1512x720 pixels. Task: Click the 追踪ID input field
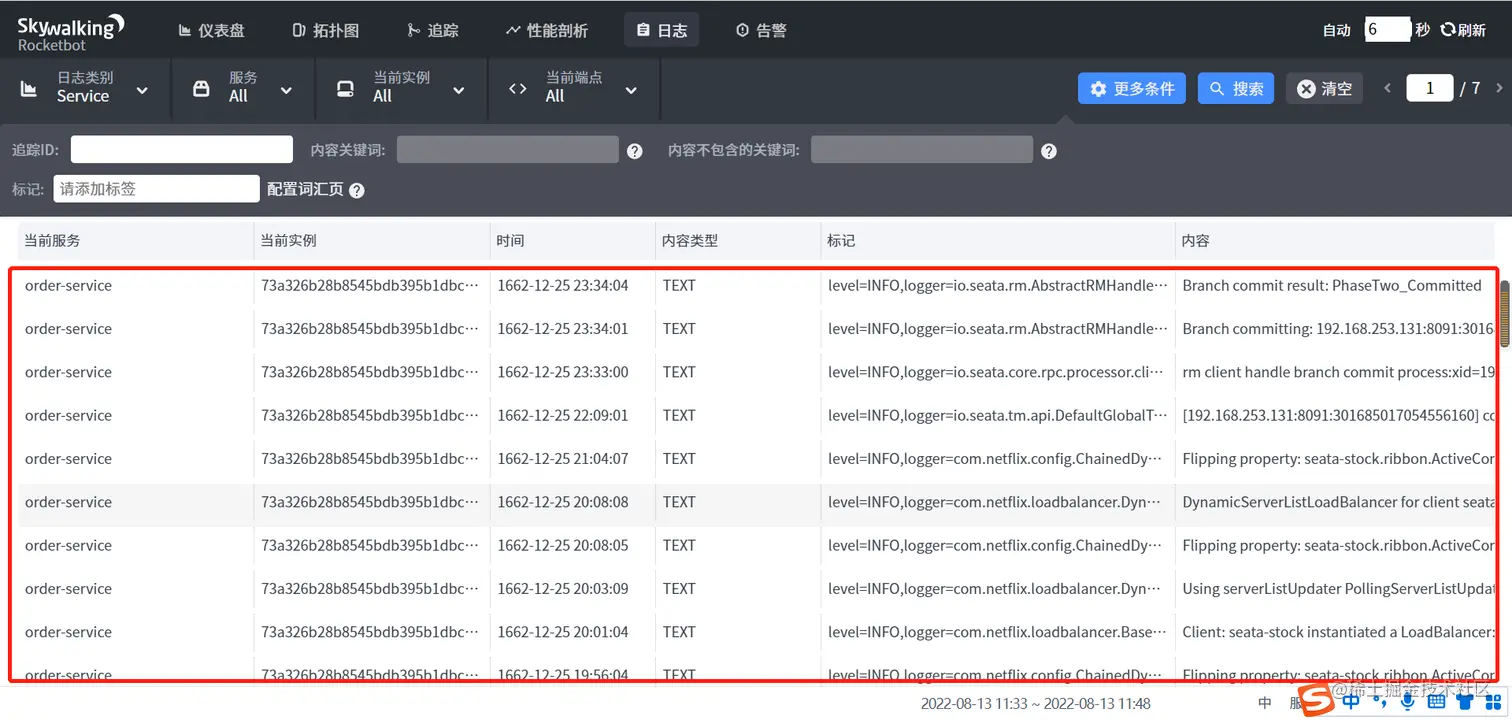tap(181, 150)
